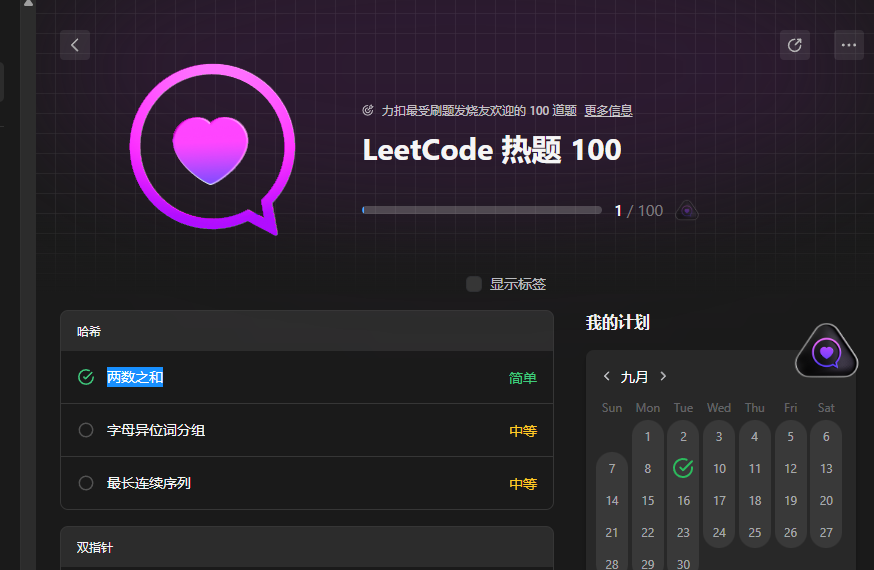Select September 17 in calendar
Image resolution: width=874 pixels, height=570 pixels.
[719, 501]
